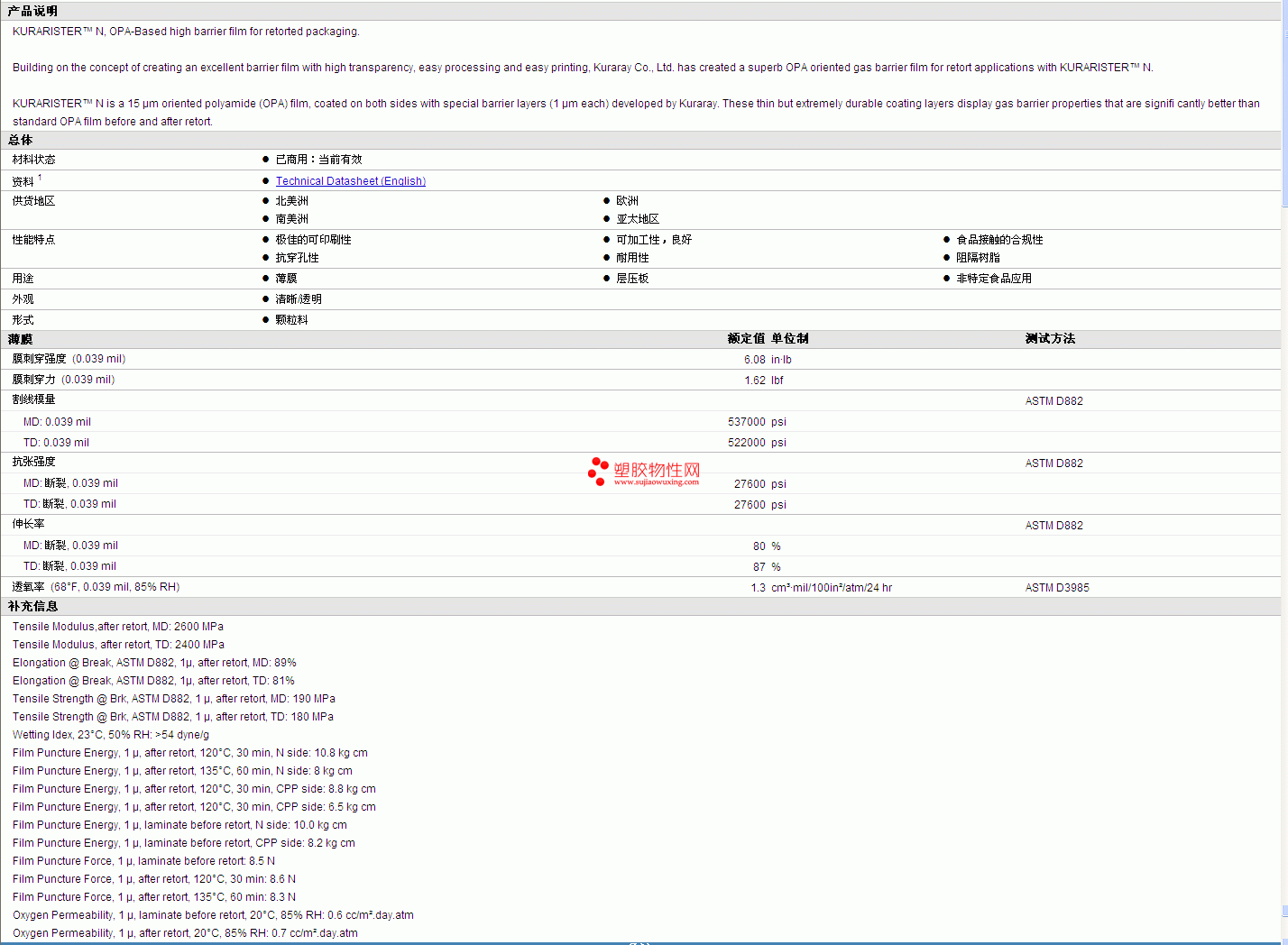The image size is (1288, 945).
Task: Click the appearance value "清晰/透明"
Action: (x=299, y=299)
